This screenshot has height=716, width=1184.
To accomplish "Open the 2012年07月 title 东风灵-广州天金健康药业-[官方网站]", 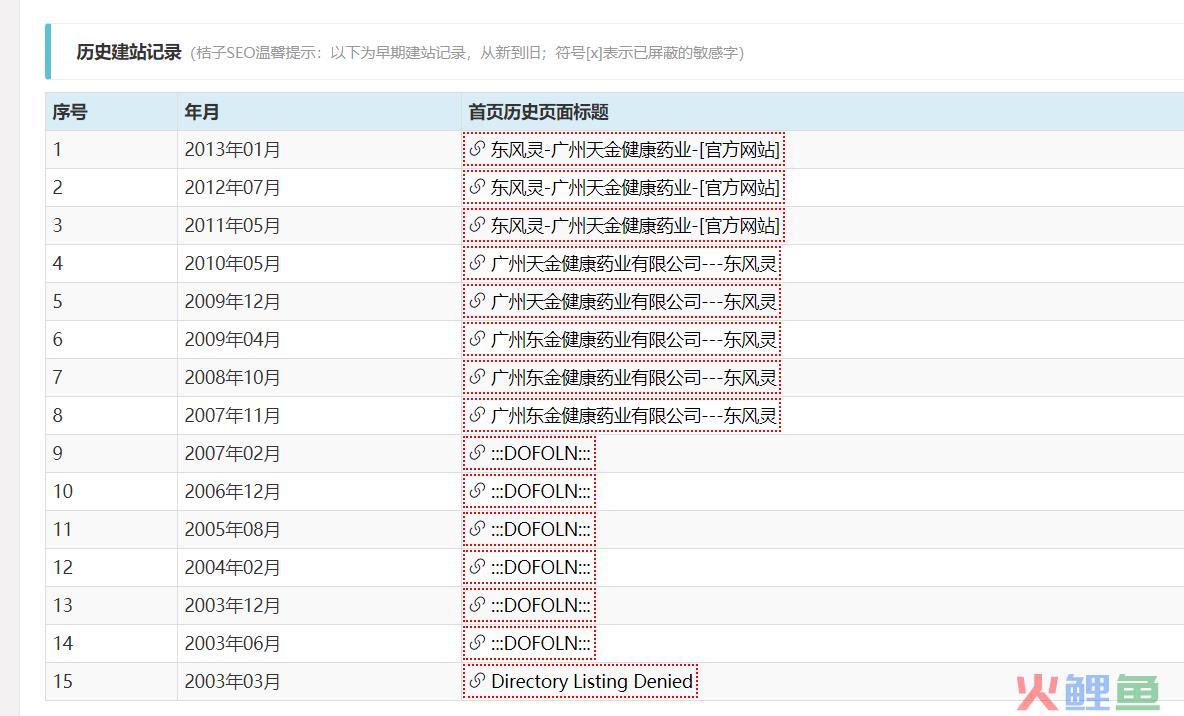I will 635,187.
